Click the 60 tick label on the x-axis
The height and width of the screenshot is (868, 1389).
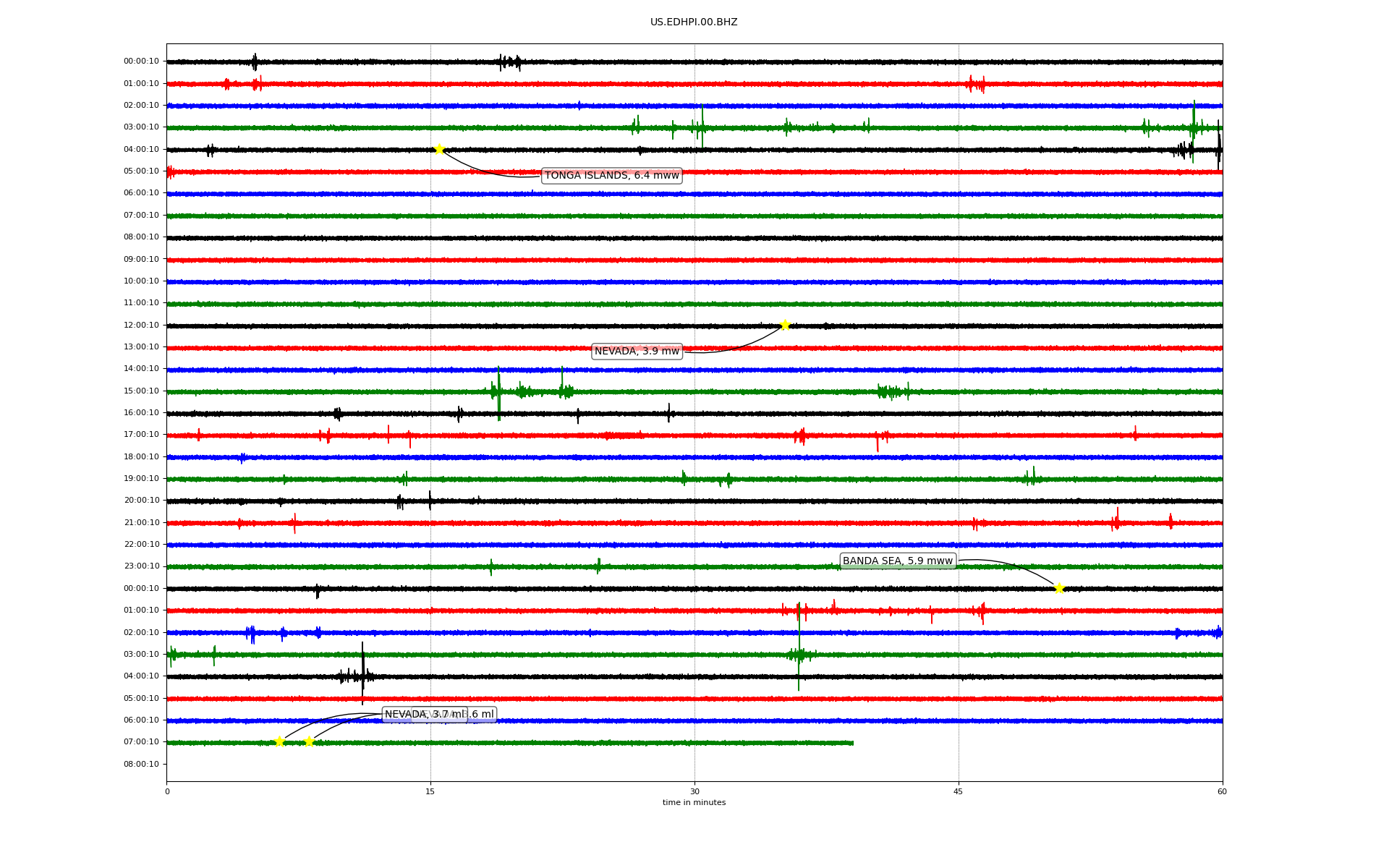1222,791
